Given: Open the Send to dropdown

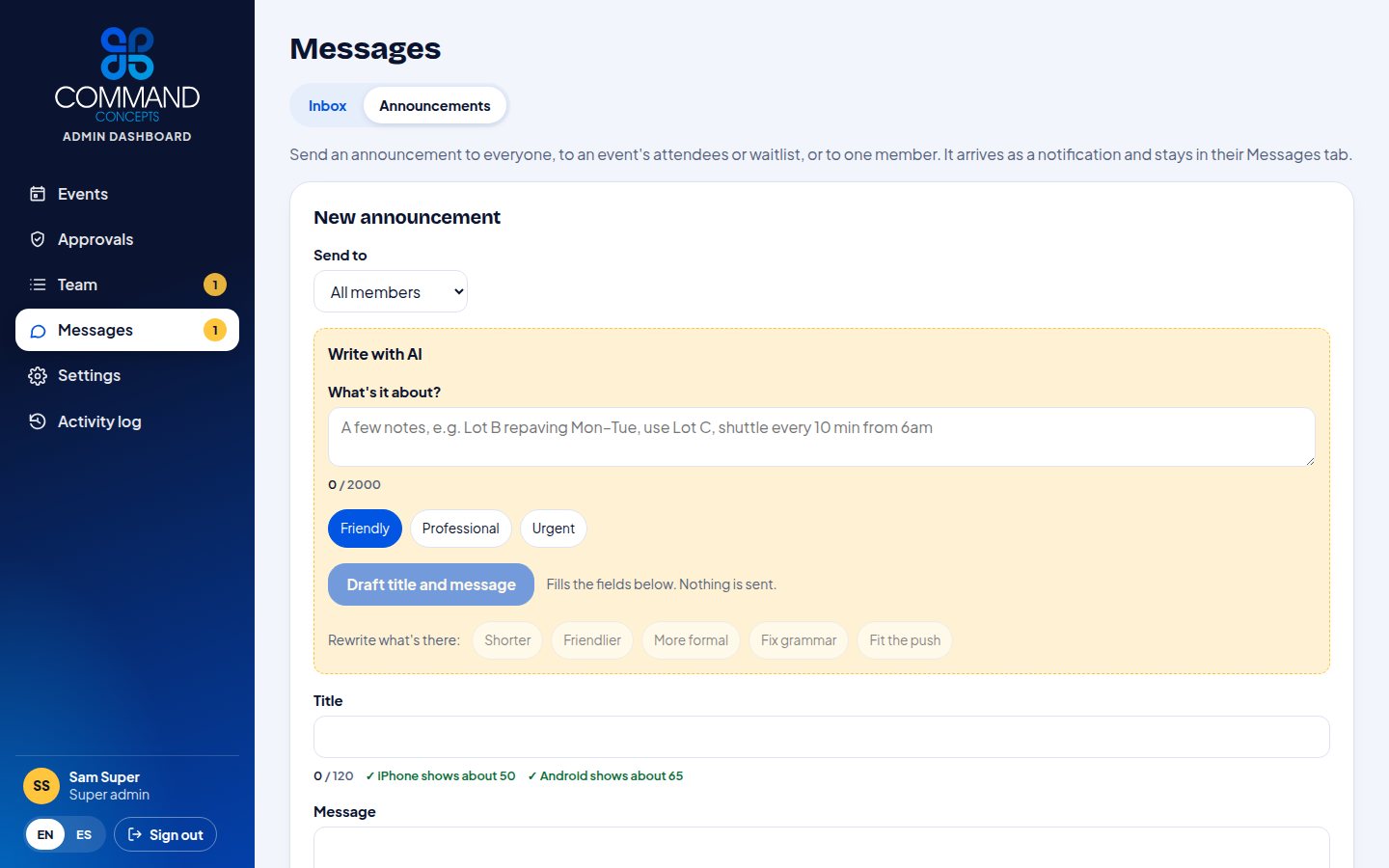Looking at the screenshot, I should [391, 291].
